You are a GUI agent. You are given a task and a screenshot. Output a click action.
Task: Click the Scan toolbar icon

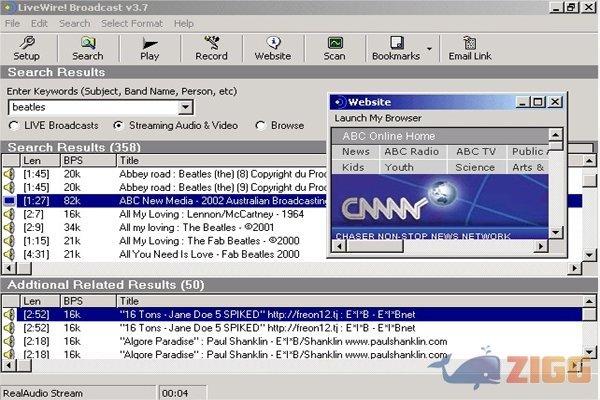334,48
